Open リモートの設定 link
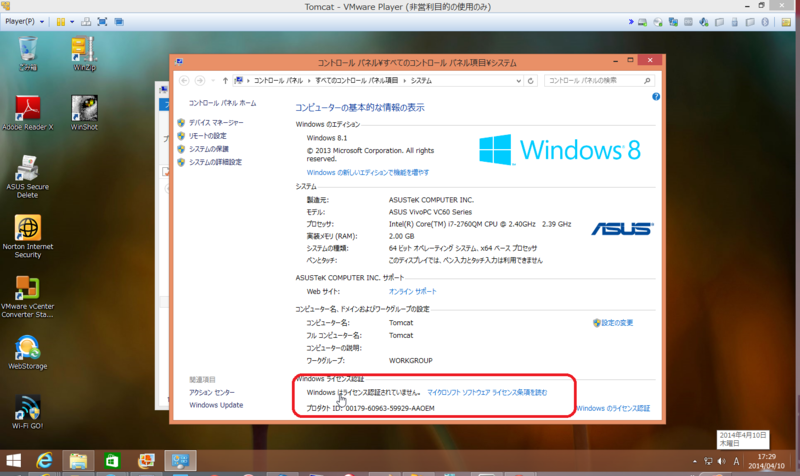The image size is (800, 476). pyautogui.click(x=208, y=136)
